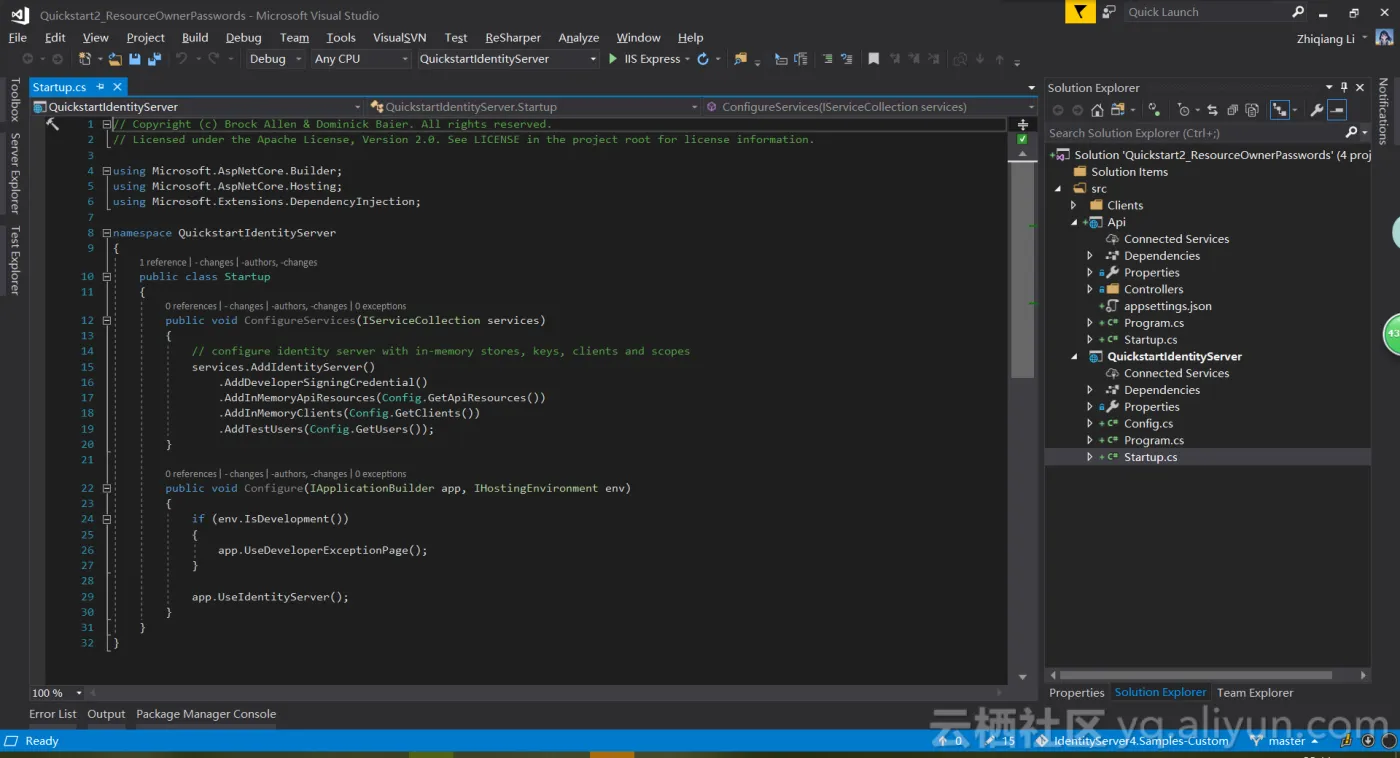Click the yellow notifications flag icon
1400x758 pixels.
pos(1080,12)
